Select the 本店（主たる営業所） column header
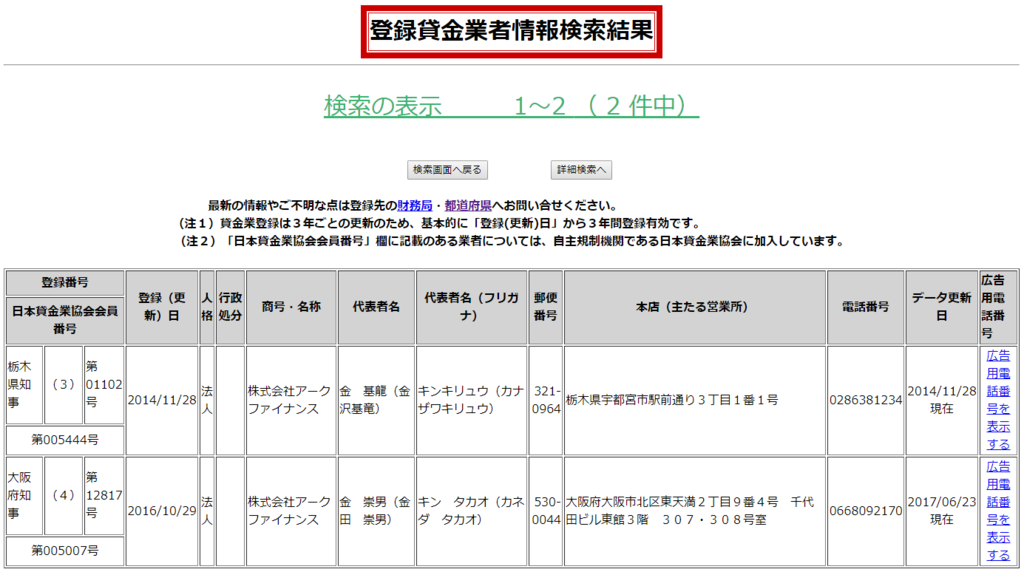Viewport: 1024px width, 572px height. (x=695, y=307)
